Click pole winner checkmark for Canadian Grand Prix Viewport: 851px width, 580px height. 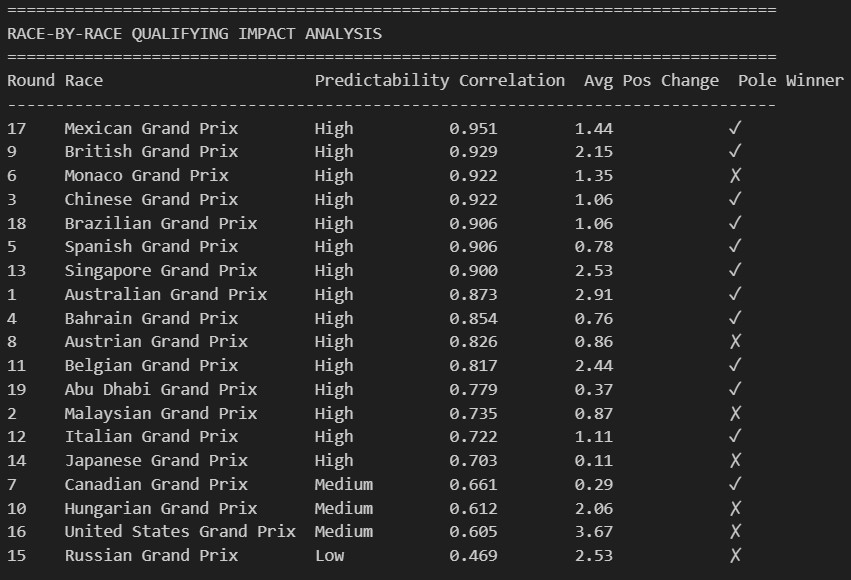coord(735,485)
